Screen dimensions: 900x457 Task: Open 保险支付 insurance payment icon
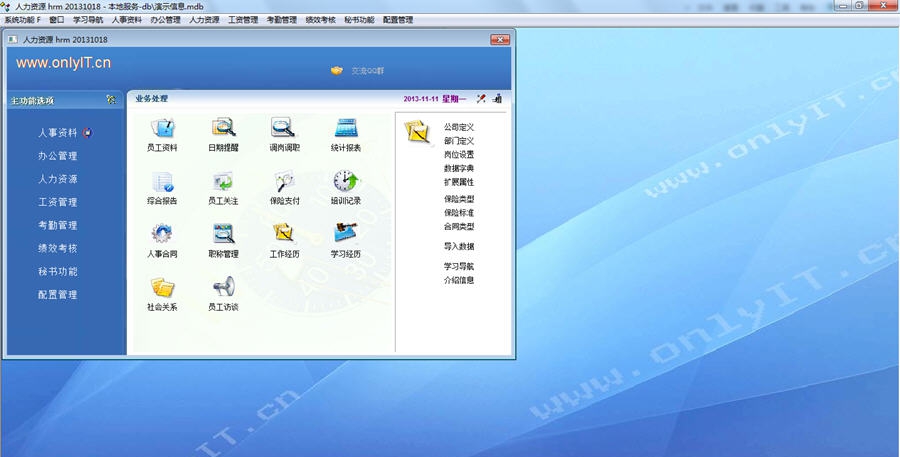pos(284,181)
